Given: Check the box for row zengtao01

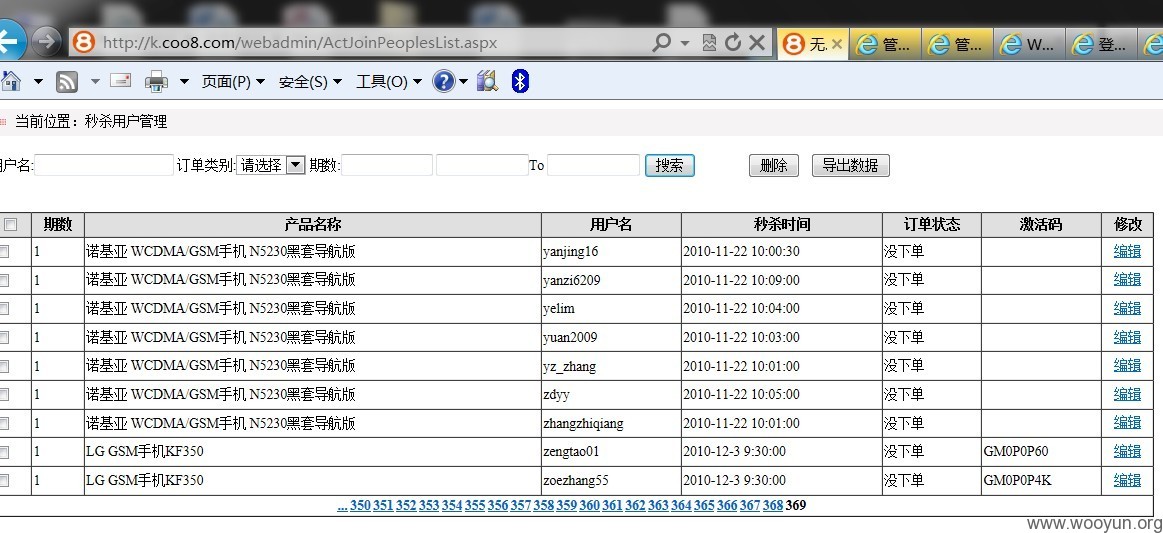Looking at the screenshot, I should coord(3,452).
